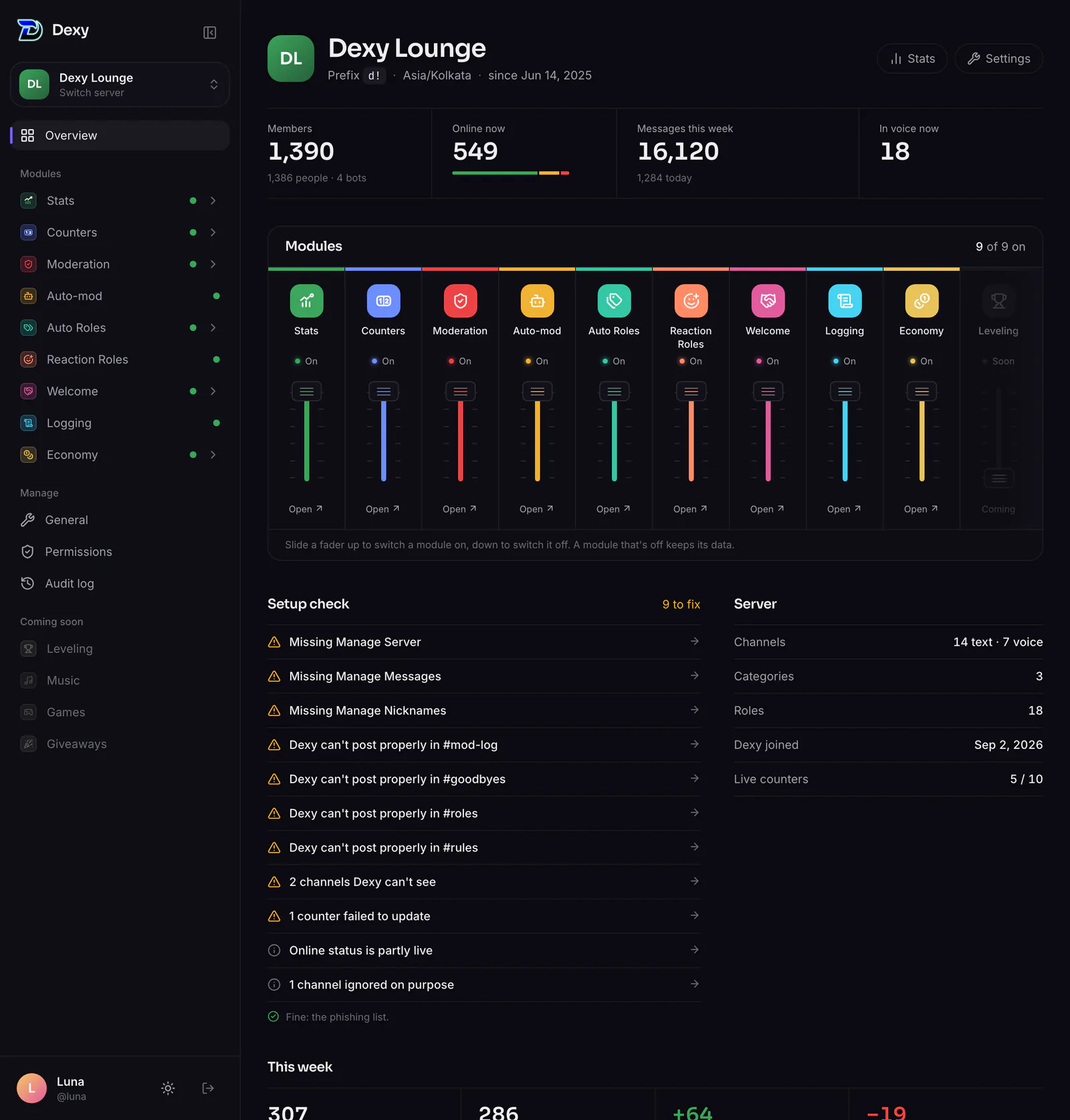Image resolution: width=1070 pixels, height=1120 pixels.
Task: Click the Reaction Roles sidebar item
Action: click(120, 359)
